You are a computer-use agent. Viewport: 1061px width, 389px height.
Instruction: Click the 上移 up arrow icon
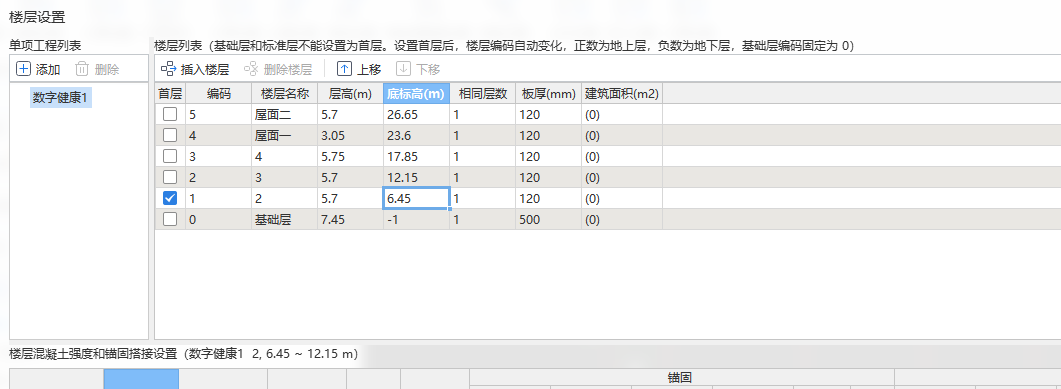pos(344,69)
